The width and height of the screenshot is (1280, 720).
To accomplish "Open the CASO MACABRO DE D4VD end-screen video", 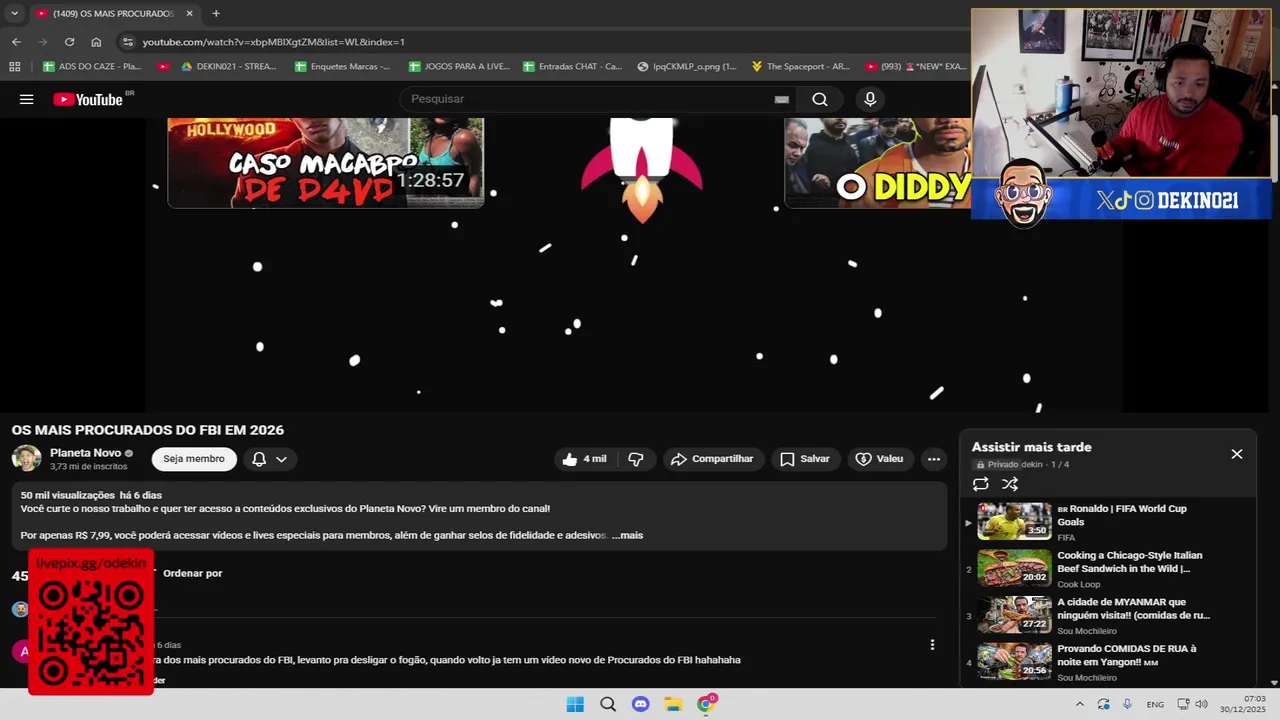I will click(x=326, y=163).
